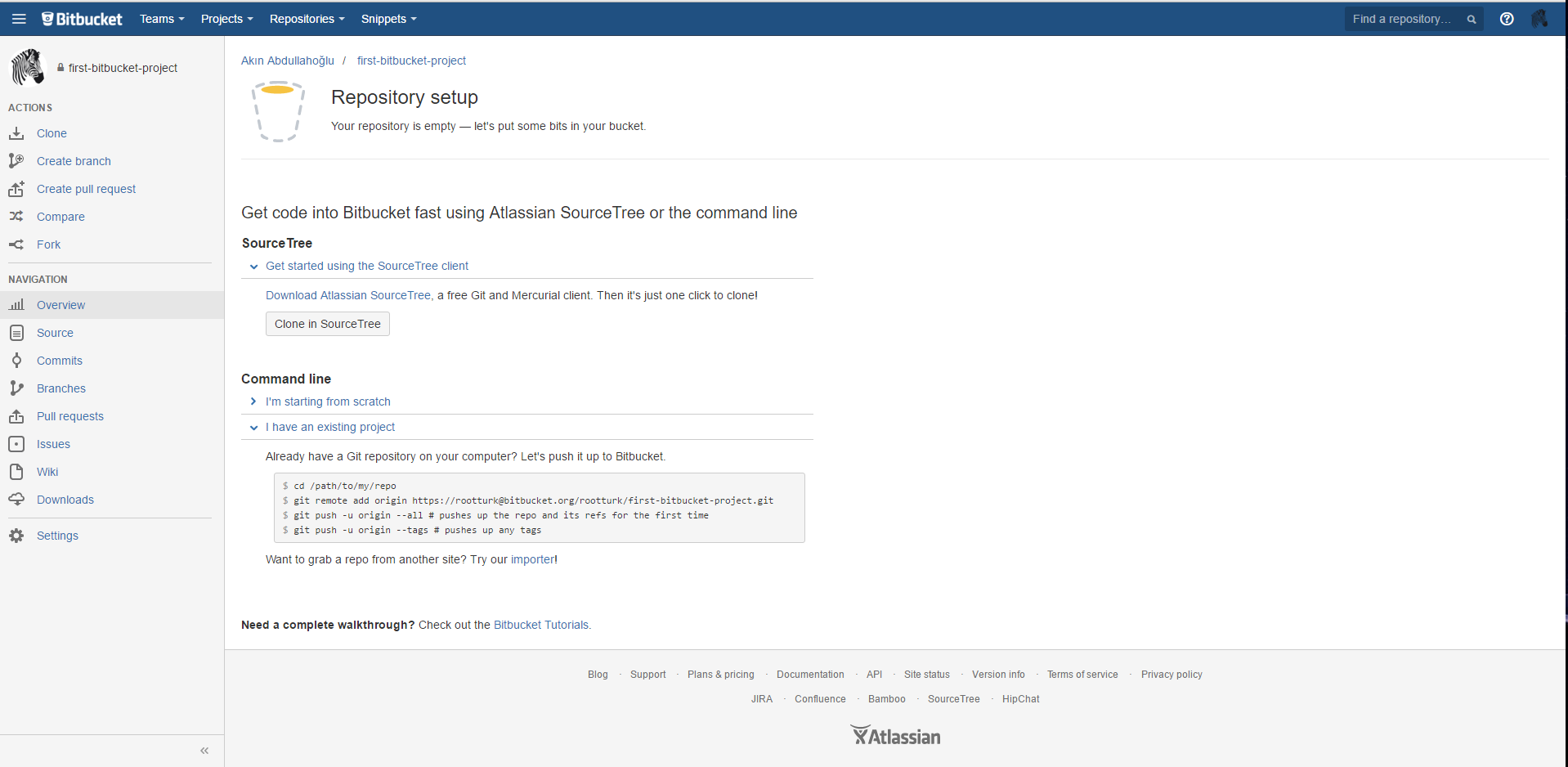
Task: Click the Clone in SourceTree button
Action: 328,324
